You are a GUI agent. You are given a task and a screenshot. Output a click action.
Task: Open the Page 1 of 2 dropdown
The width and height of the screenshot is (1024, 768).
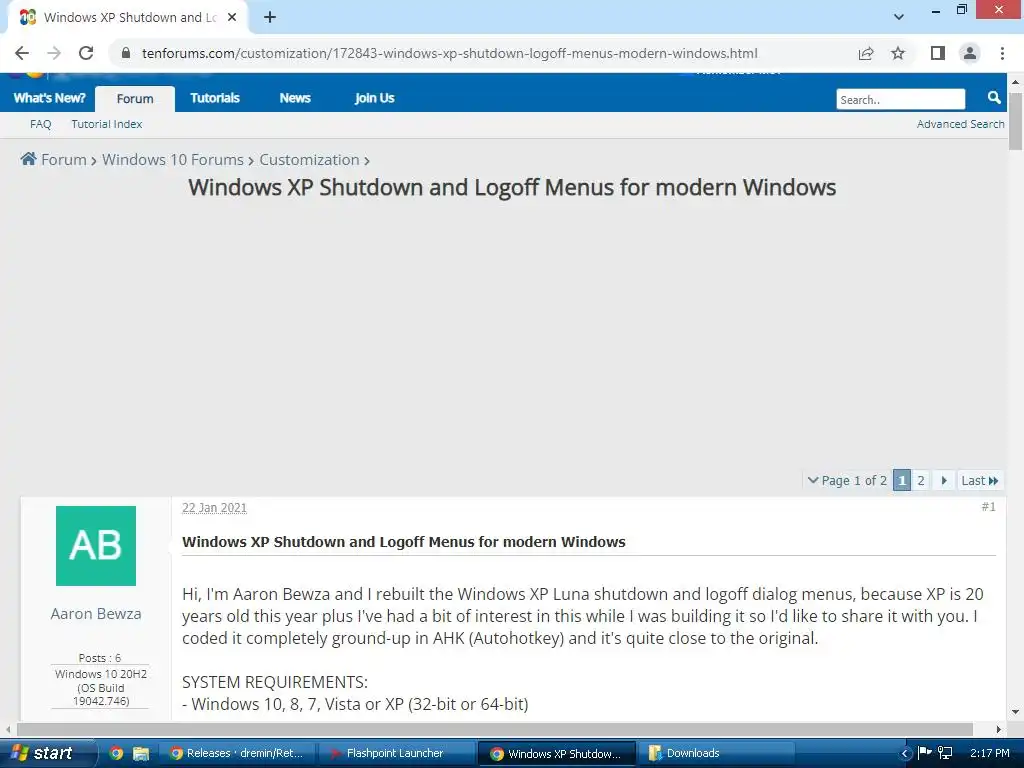tap(847, 481)
